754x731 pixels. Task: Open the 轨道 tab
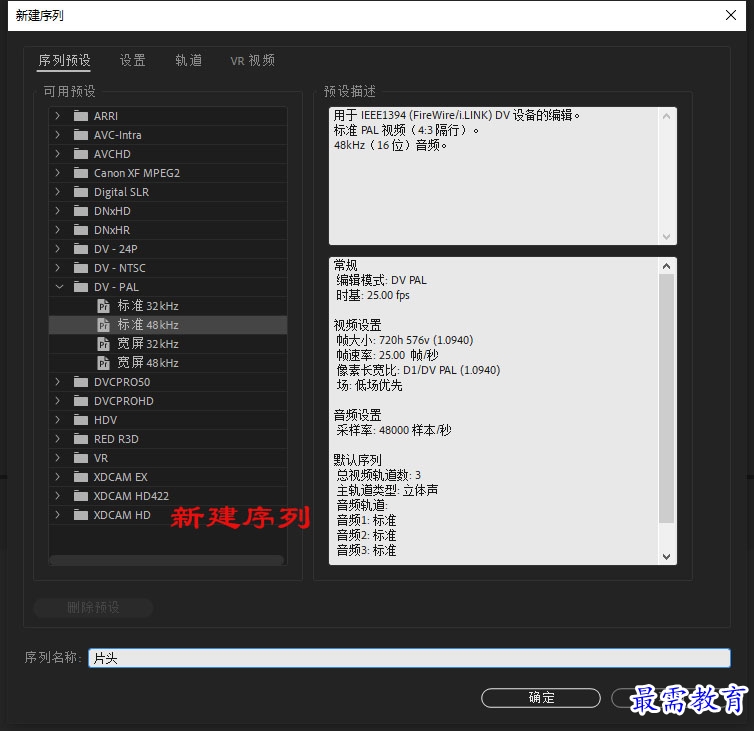[x=188, y=61]
